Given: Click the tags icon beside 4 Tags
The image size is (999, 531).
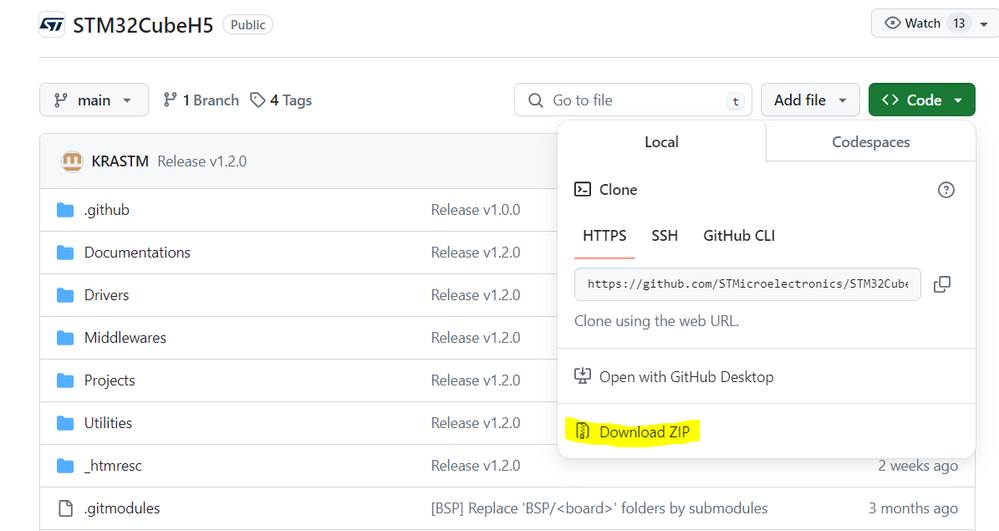Looking at the screenshot, I should 257,100.
